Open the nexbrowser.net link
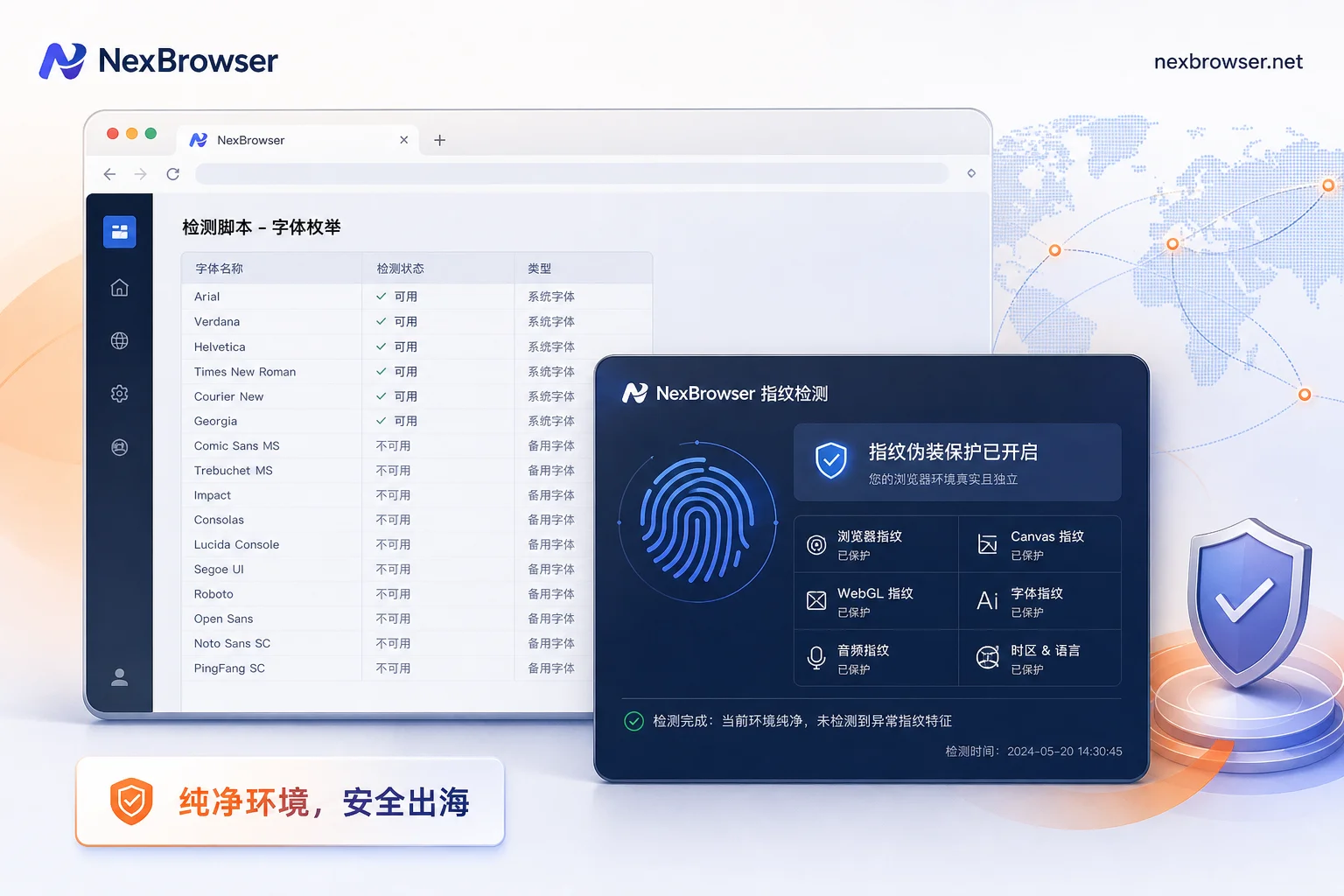 coord(1228,61)
